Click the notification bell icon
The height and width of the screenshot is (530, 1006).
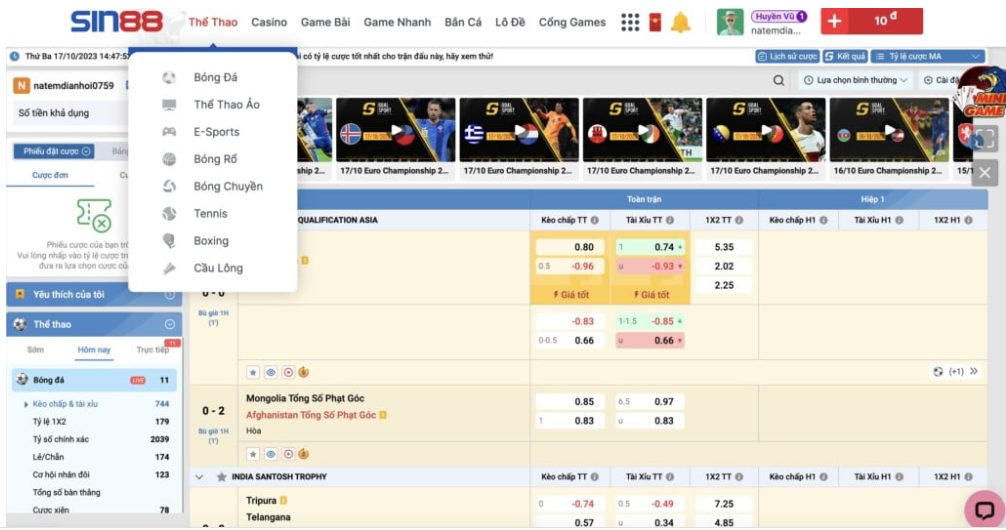coord(680,22)
